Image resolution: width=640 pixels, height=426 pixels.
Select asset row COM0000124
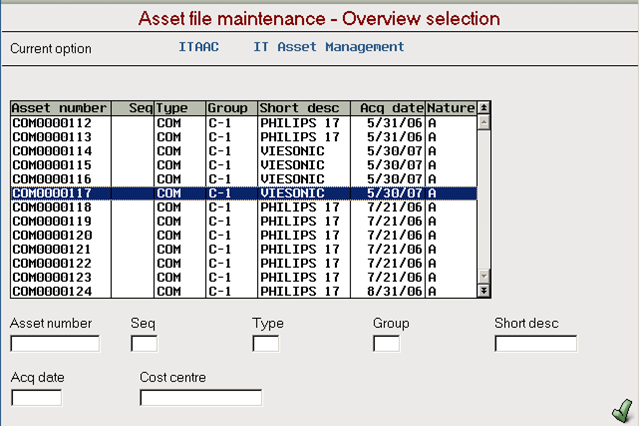click(244, 291)
